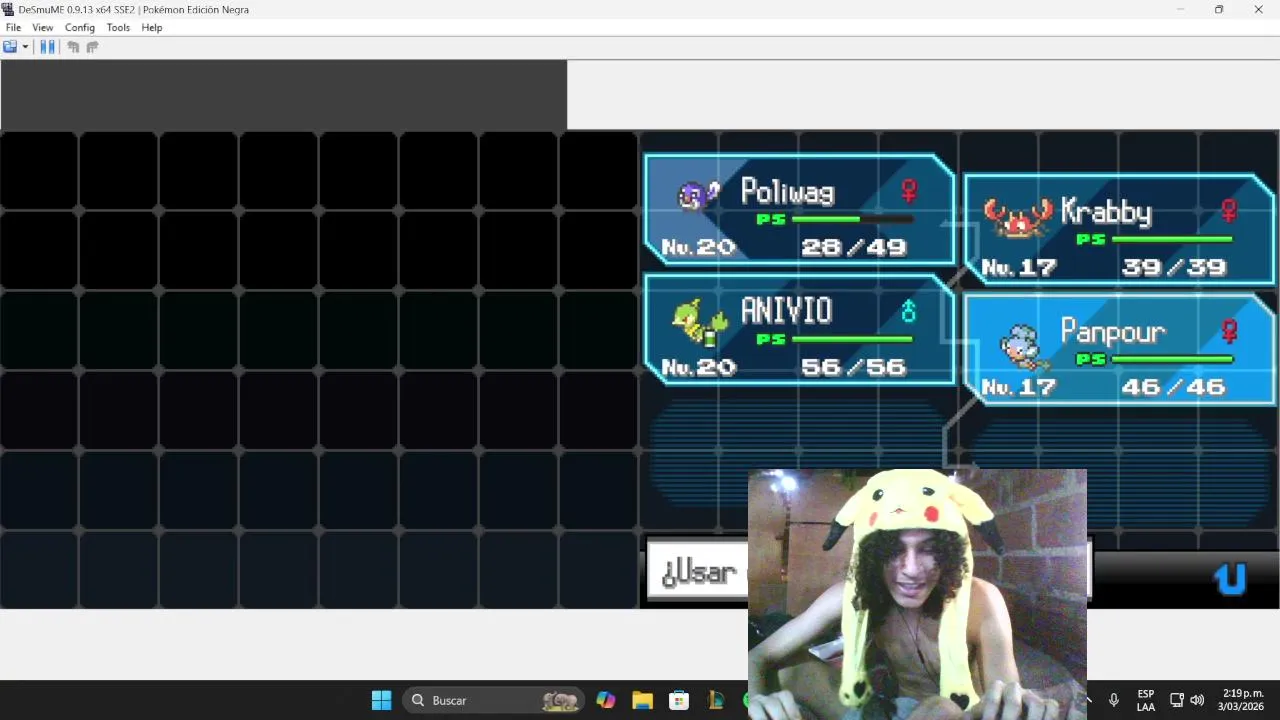
Task: Click Panpour's HP value 46/46
Action: point(1173,387)
